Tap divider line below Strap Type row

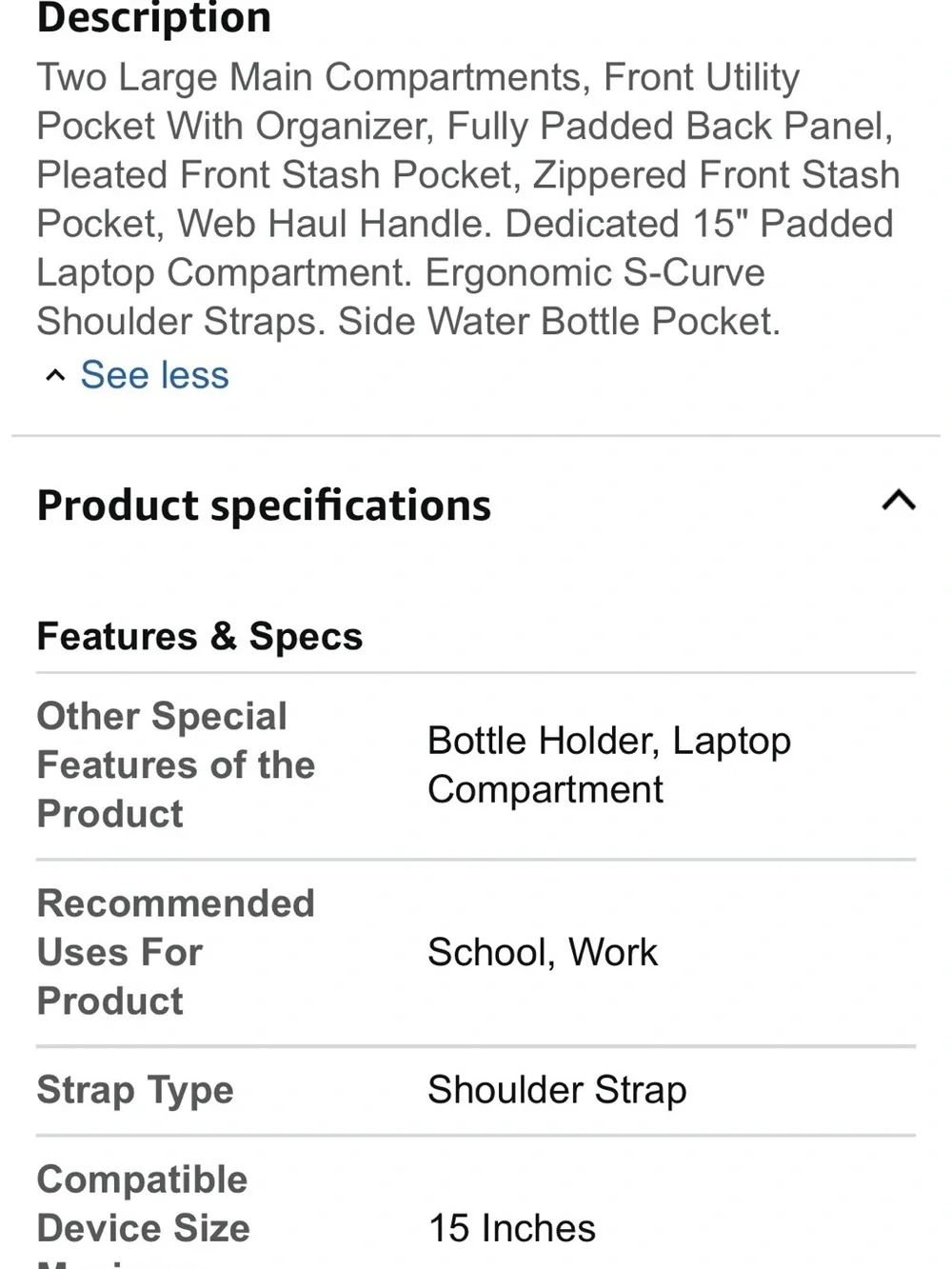click(x=476, y=1135)
